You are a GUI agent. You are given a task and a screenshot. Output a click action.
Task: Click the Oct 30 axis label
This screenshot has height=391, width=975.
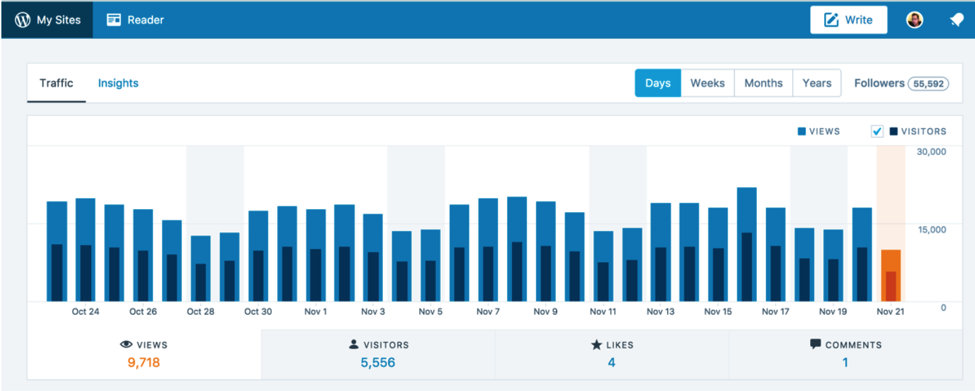click(258, 312)
